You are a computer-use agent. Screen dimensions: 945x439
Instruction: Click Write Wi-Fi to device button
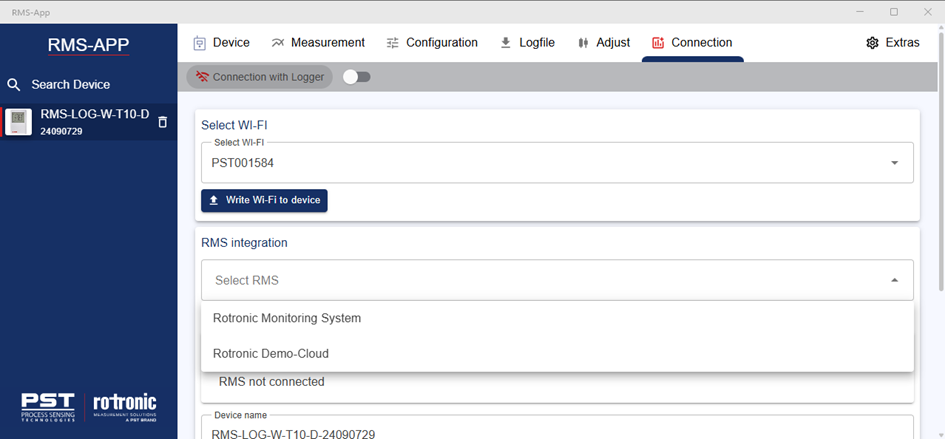pos(264,200)
